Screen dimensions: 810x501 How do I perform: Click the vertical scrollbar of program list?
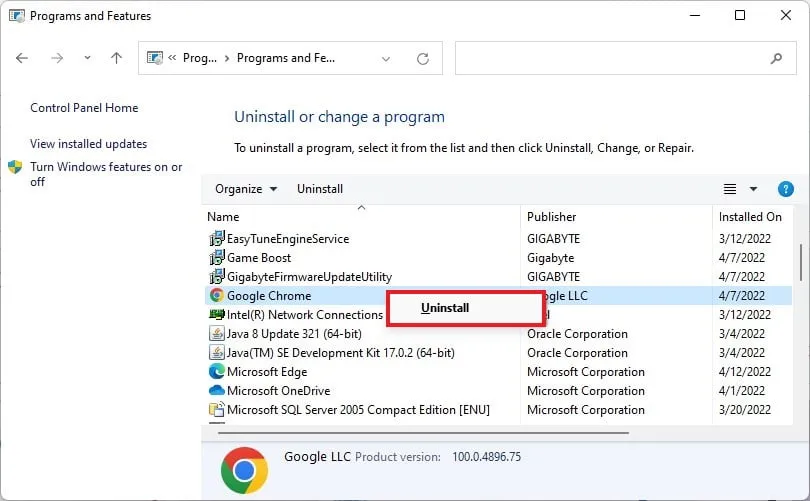pyautogui.click(x=801, y=262)
